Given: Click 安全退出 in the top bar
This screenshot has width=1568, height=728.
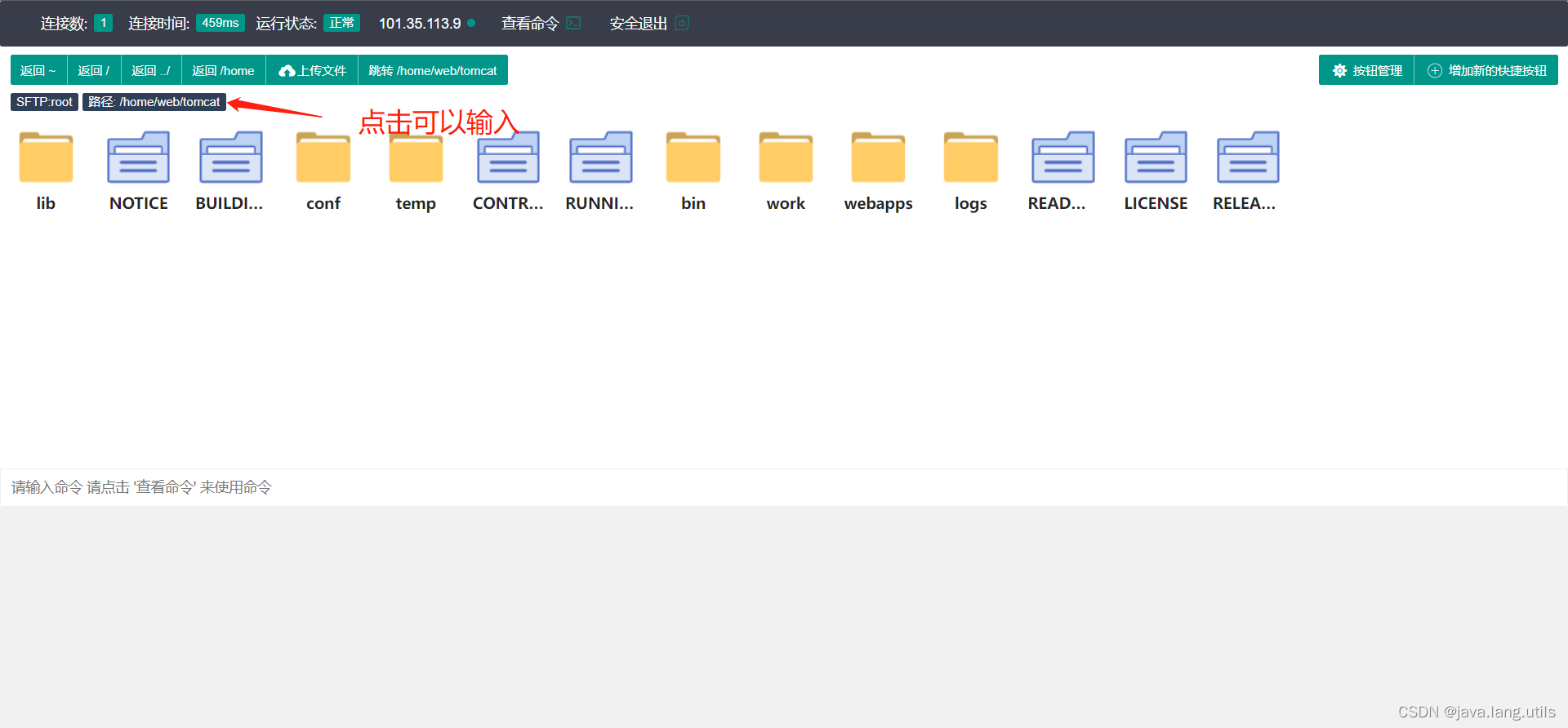Looking at the screenshot, I should (x=638, y=23).
